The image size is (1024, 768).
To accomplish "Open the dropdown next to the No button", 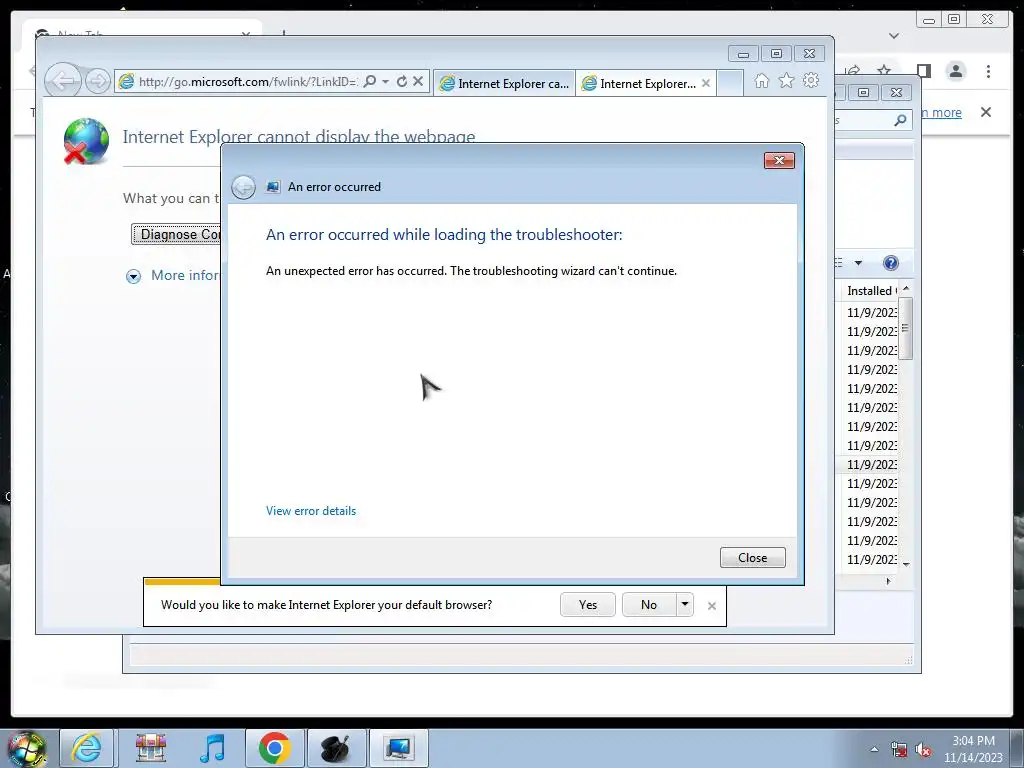I will (x=684, y=605).
